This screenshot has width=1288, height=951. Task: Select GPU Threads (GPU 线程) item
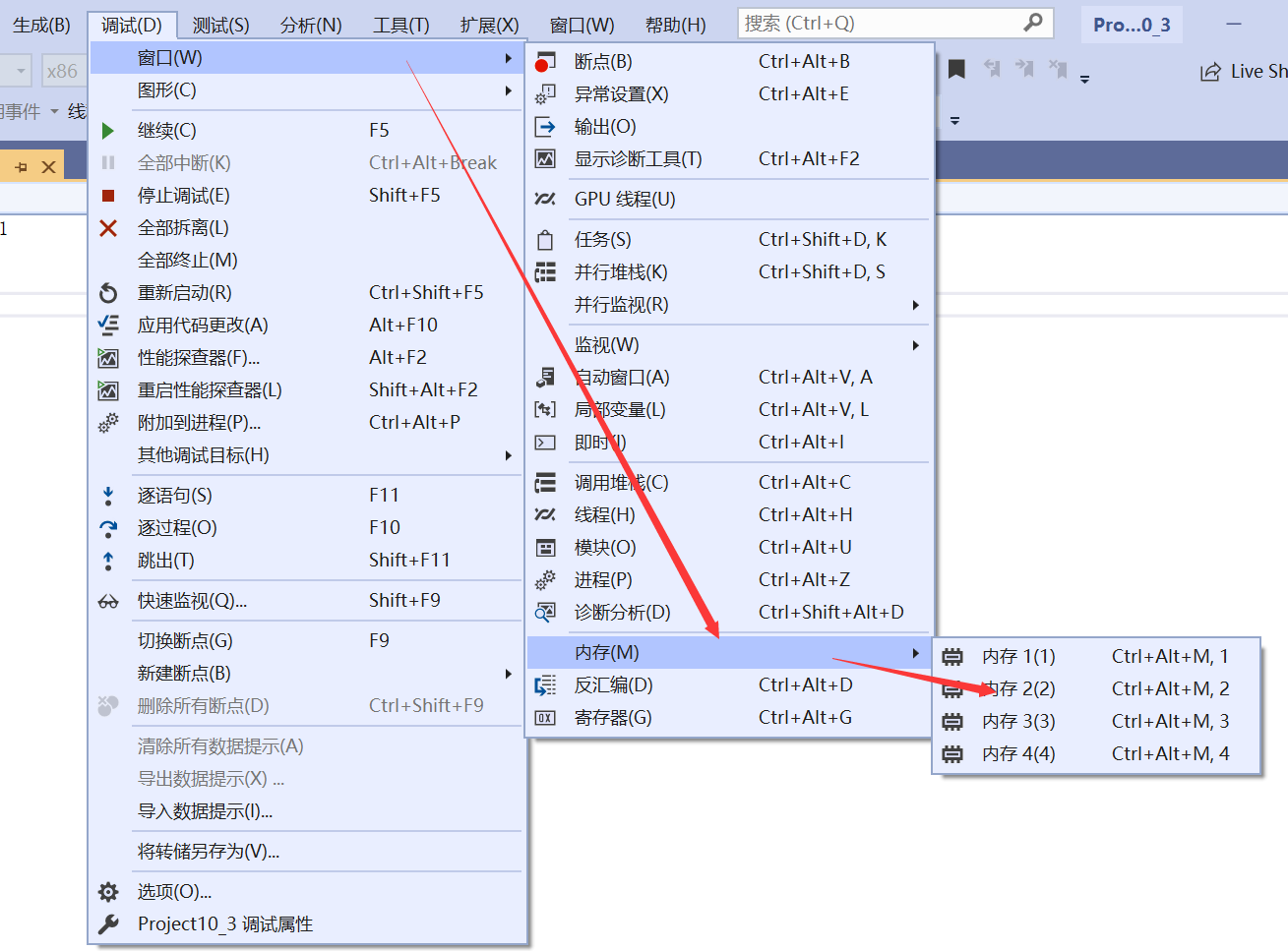(730, 200)
